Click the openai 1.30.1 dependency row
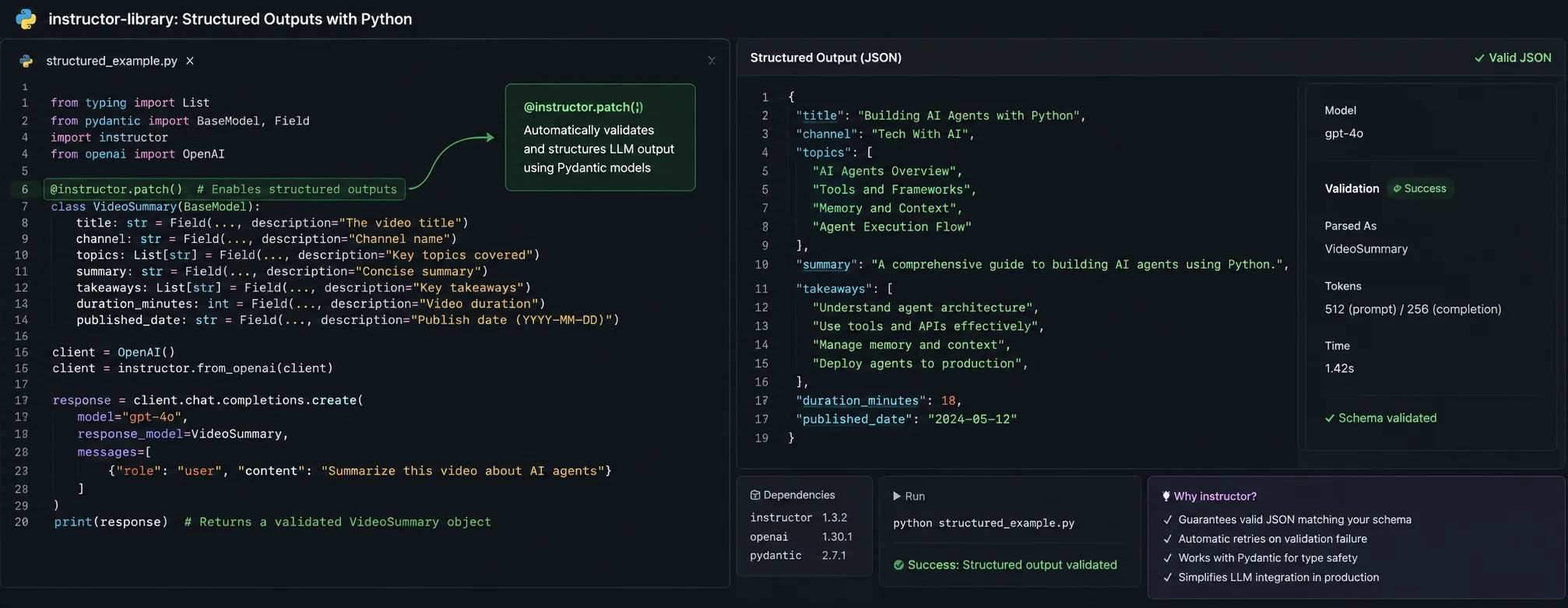 point(801,537)
